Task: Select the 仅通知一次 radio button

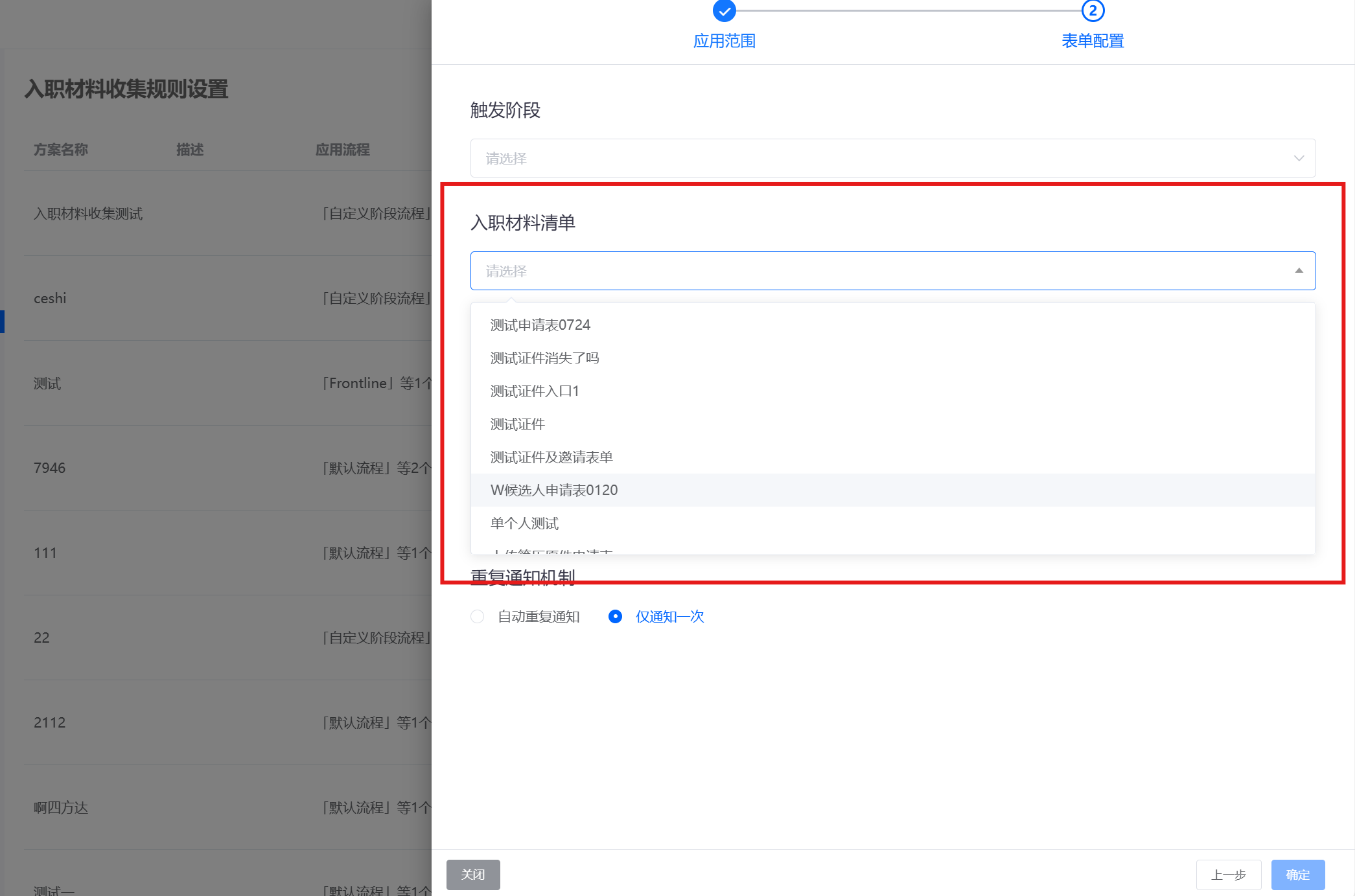Action: [616, 617]
